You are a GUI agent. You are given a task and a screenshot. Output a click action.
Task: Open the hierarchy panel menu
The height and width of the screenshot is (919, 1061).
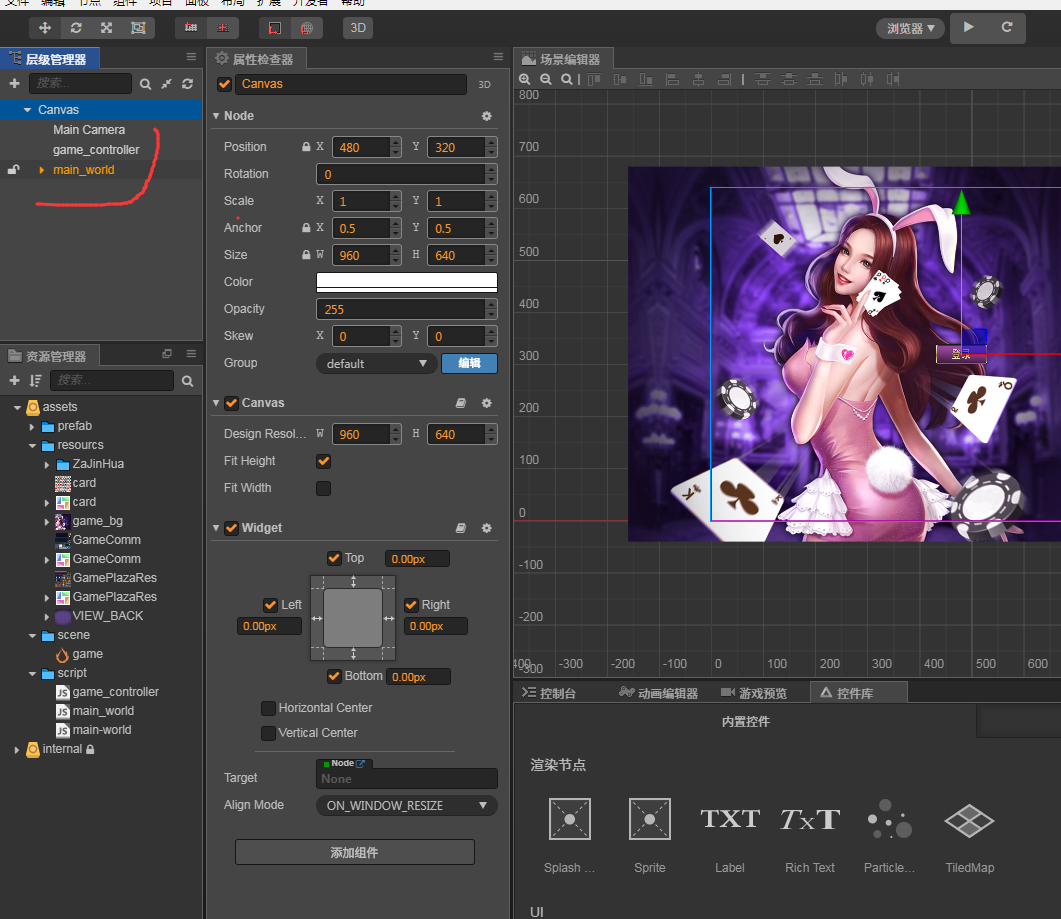pos(191,57)
